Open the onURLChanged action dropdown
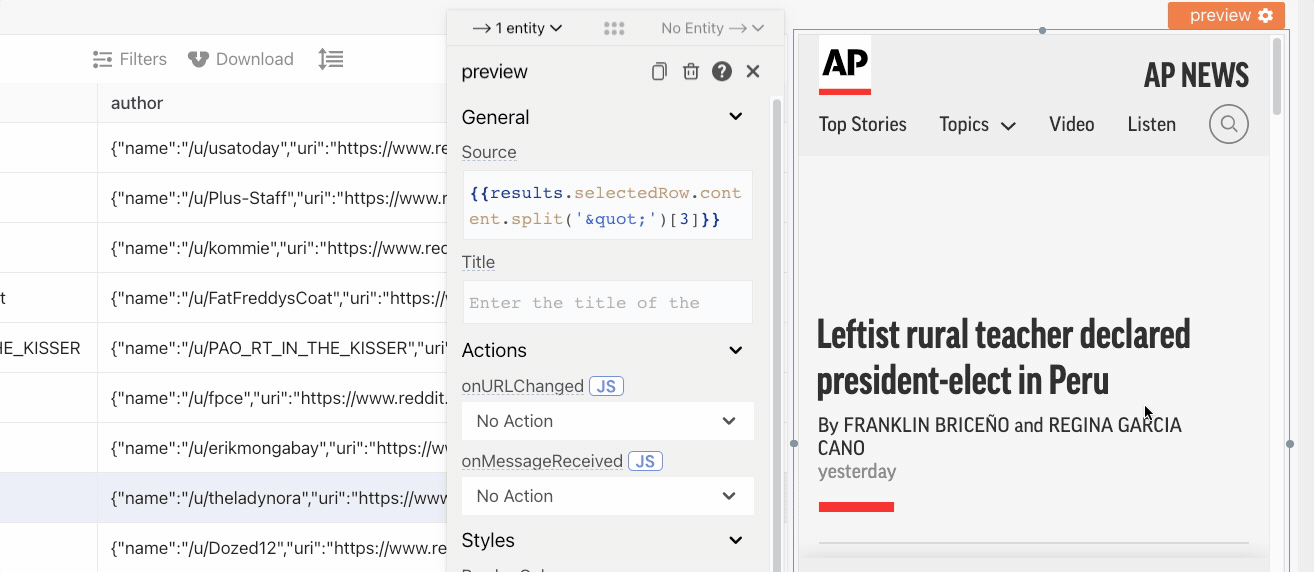1314x572 pixels. pos(607,421)
